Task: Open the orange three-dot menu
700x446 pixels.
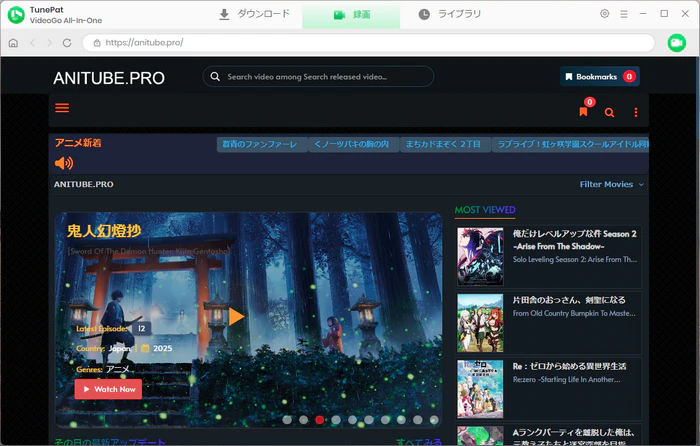Action: click(636, 113)
